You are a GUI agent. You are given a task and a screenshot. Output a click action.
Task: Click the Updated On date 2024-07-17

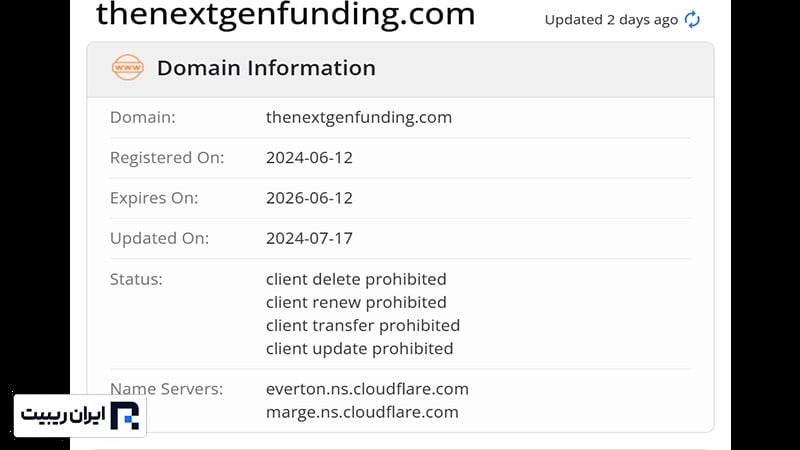pos(309,238)
